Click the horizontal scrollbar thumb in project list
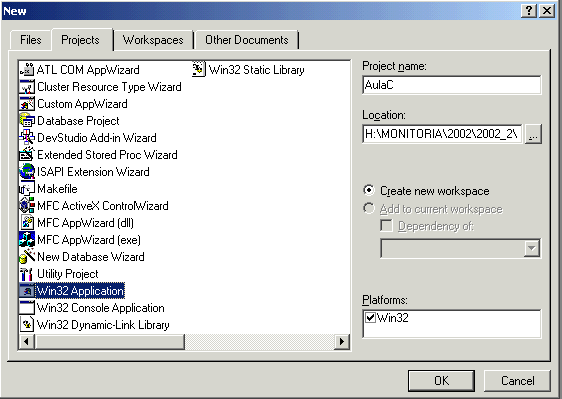The image size is (562, 399). pos(109,341)
